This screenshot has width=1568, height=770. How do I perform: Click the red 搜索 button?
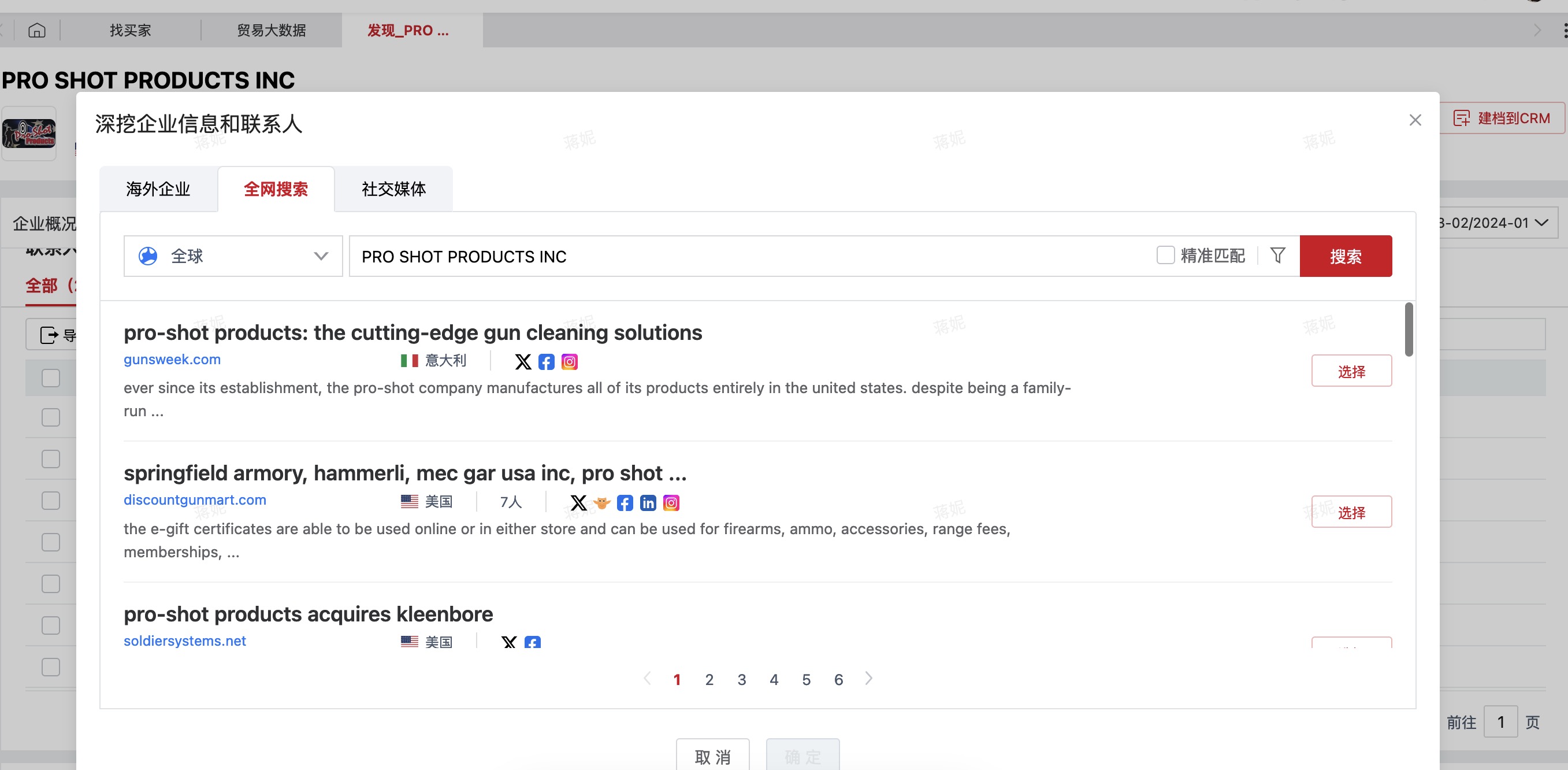pos(1345,256)
